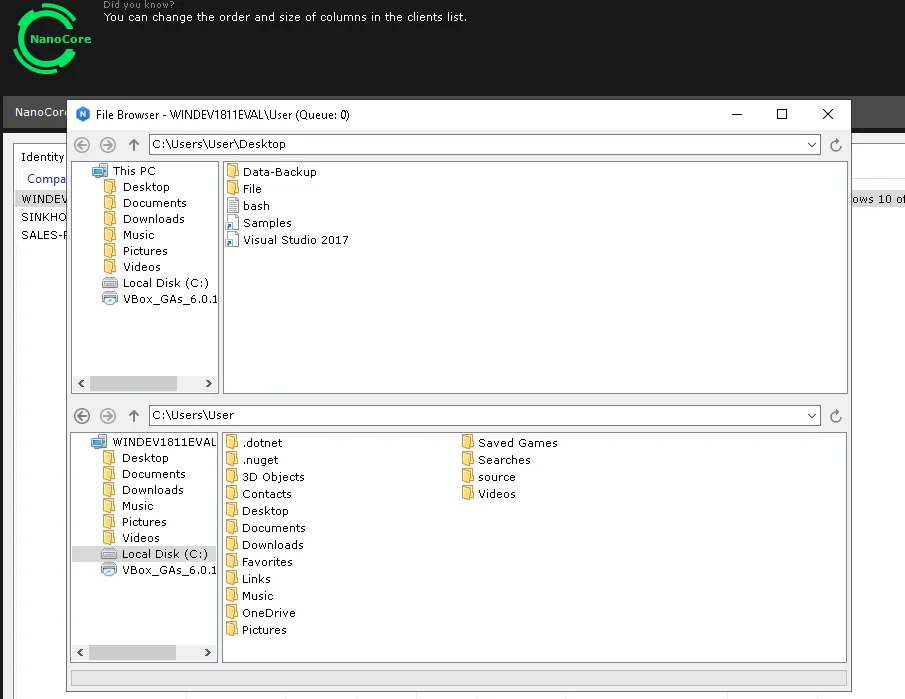Image resolution: width=905 pixels, height=699 pixels.
Task: Select Downloads under This PC
Action: point(144,219)
